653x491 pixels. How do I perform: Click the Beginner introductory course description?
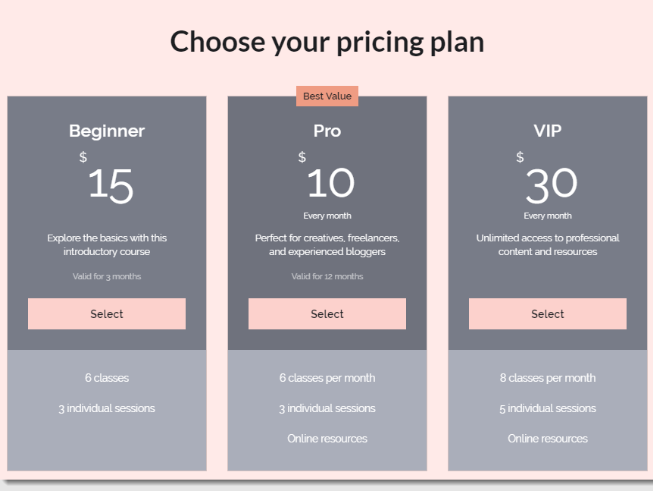tap(107, 245)
